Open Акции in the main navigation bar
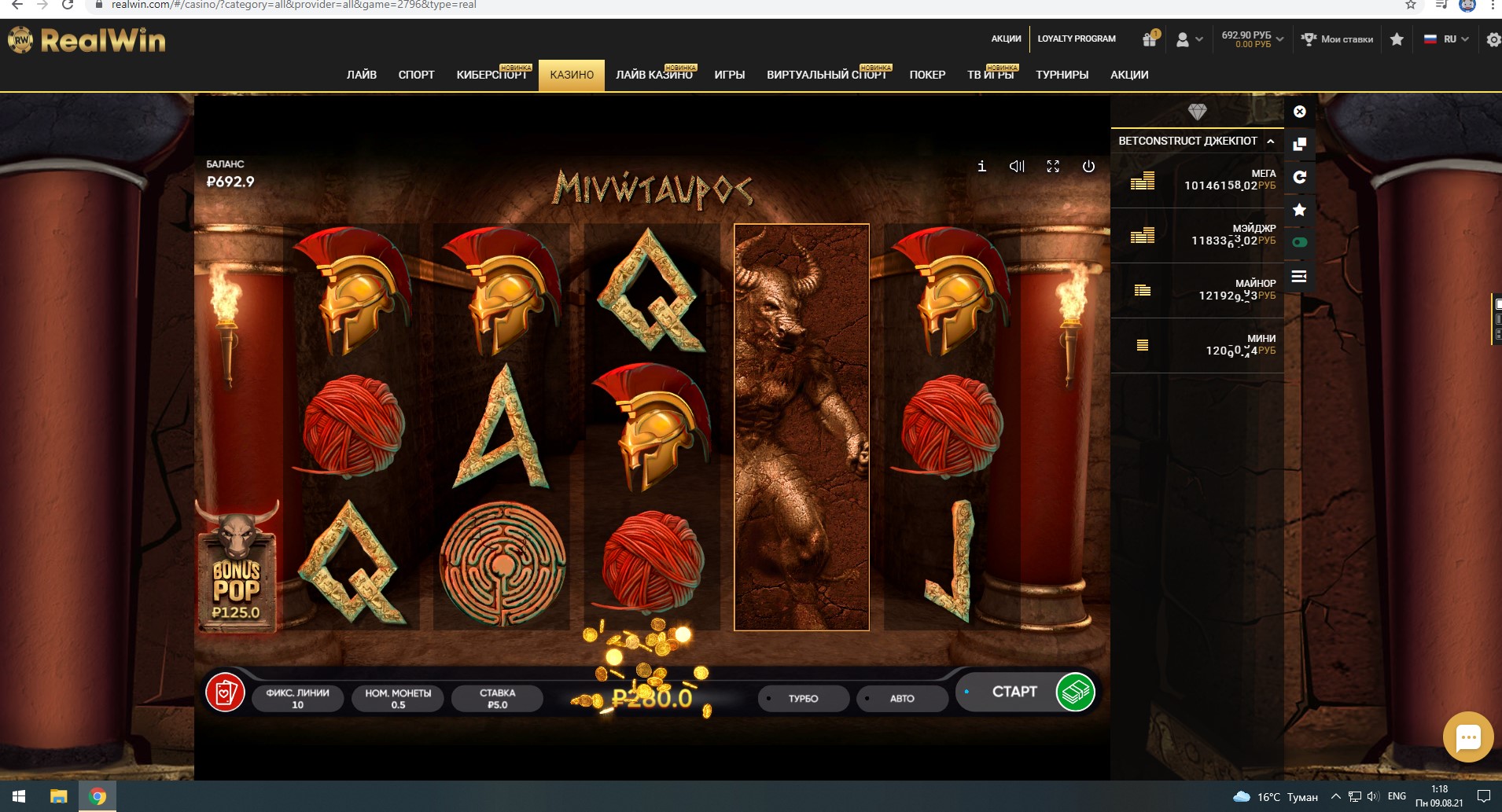Image resolution: width=1502 pixels, height=812 pixels. coord(1129,75)
